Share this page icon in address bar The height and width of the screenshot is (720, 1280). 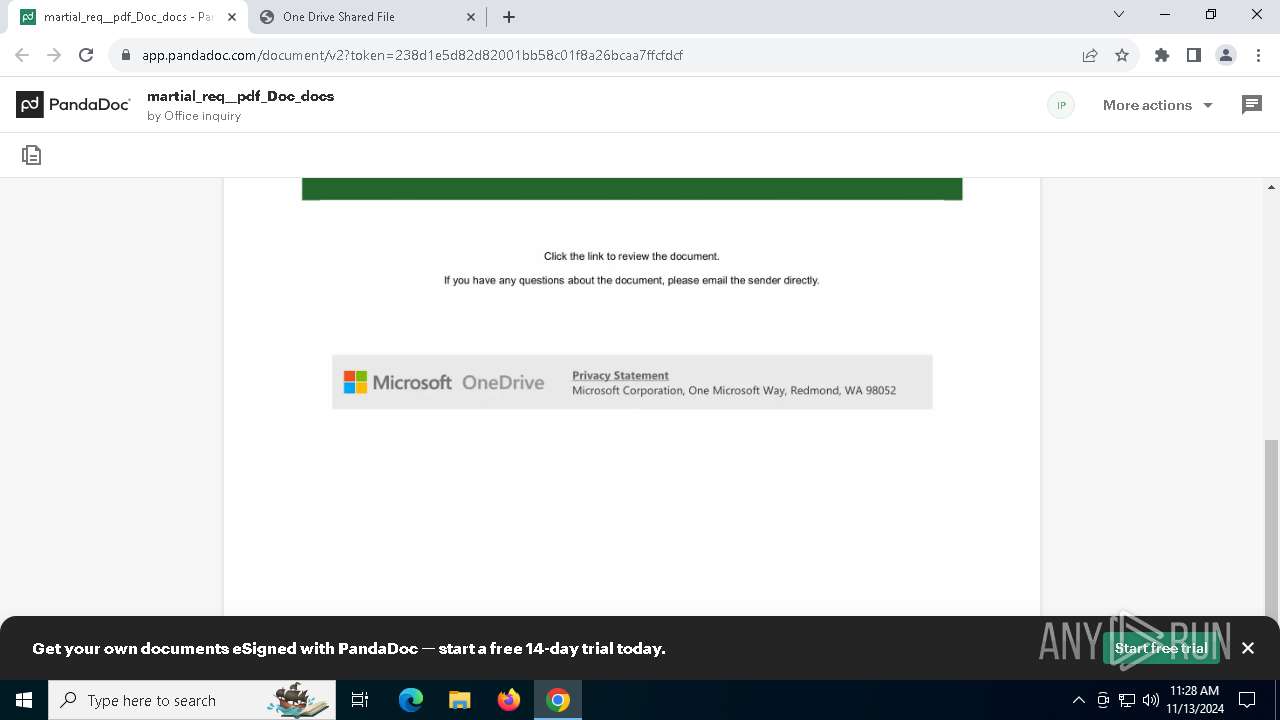point(1090,55)
